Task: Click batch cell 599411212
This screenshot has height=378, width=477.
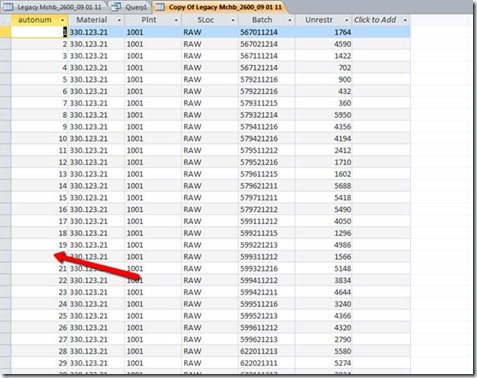Action: click(x=267, y=281)
